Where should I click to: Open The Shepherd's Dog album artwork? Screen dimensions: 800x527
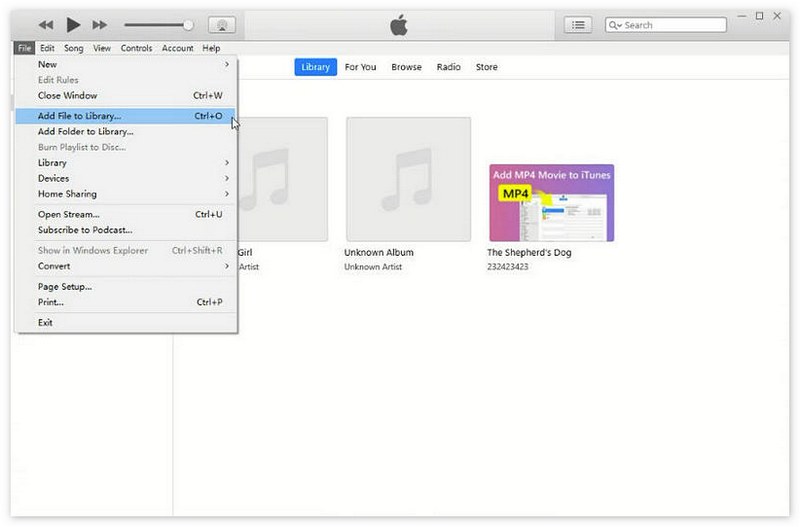tap(552, 203)
